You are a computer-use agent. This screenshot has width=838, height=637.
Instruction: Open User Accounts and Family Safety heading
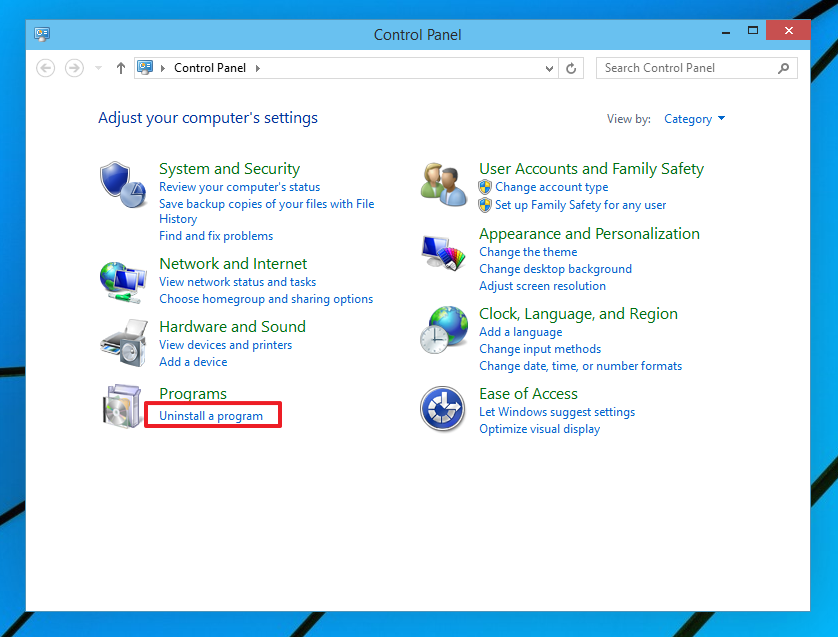click(591, 169)
